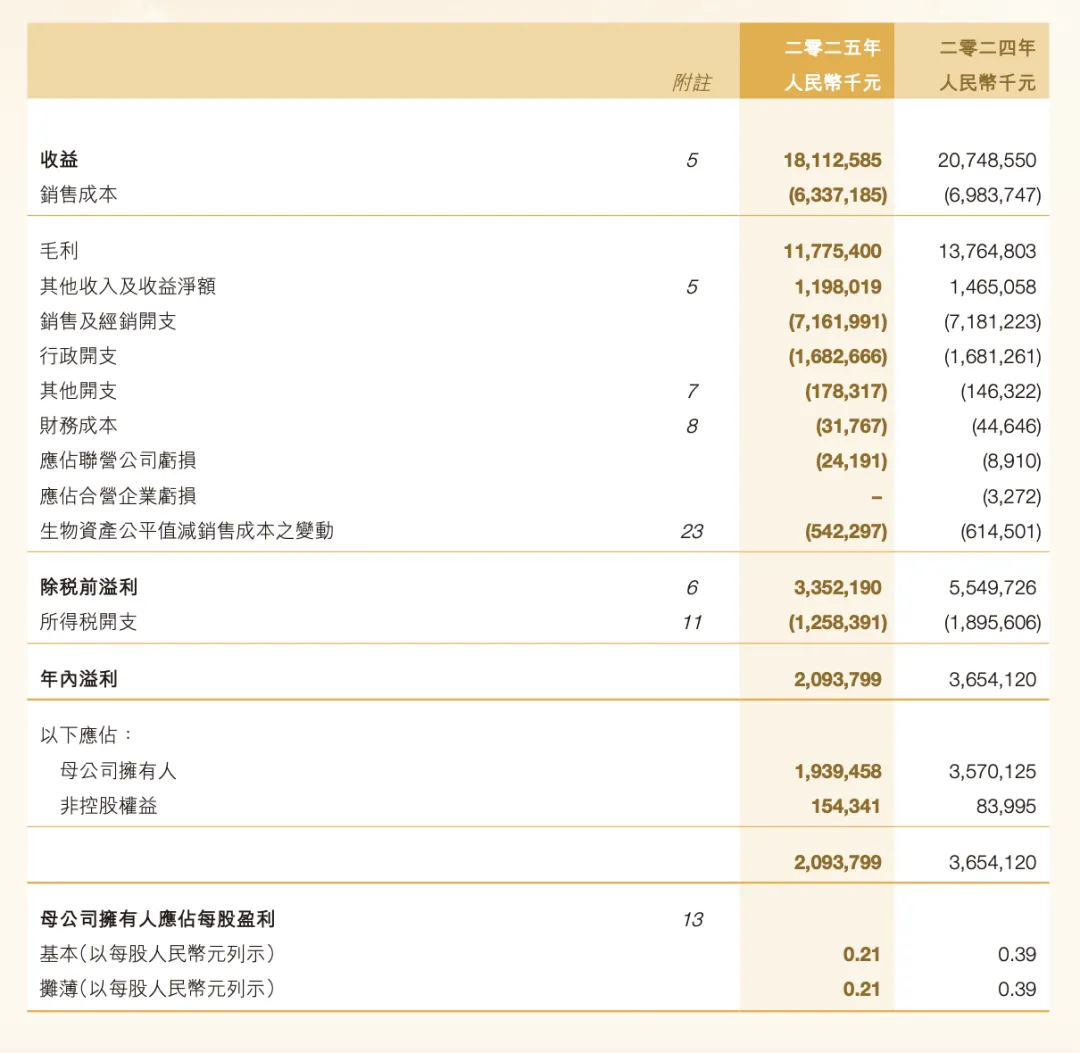Select the 年內溢利 row label
The height and width of the screenshot is (1053, 1080).
pos(79,679)
